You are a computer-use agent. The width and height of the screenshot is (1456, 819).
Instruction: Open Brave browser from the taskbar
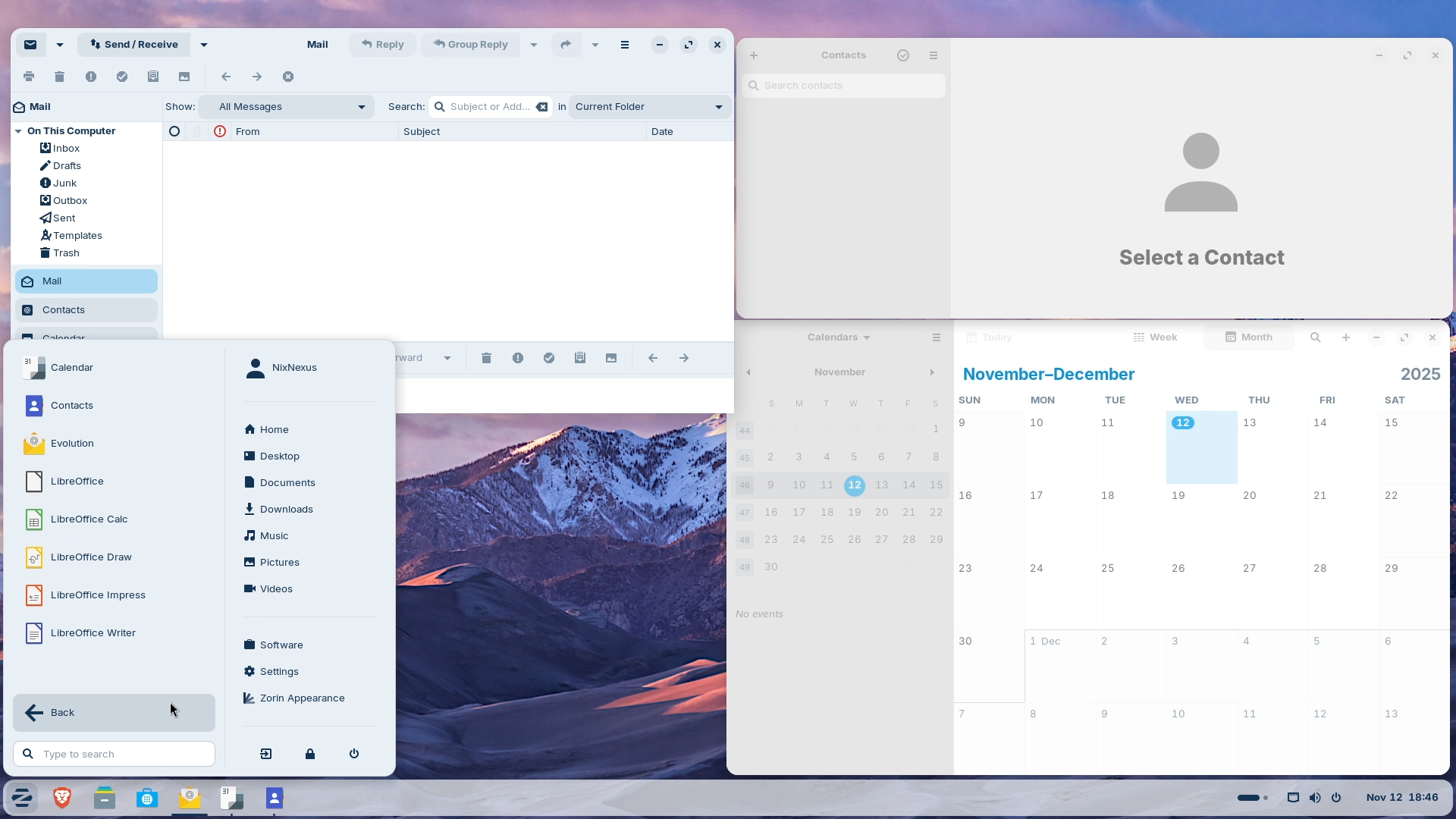click(x=61, y=797)
